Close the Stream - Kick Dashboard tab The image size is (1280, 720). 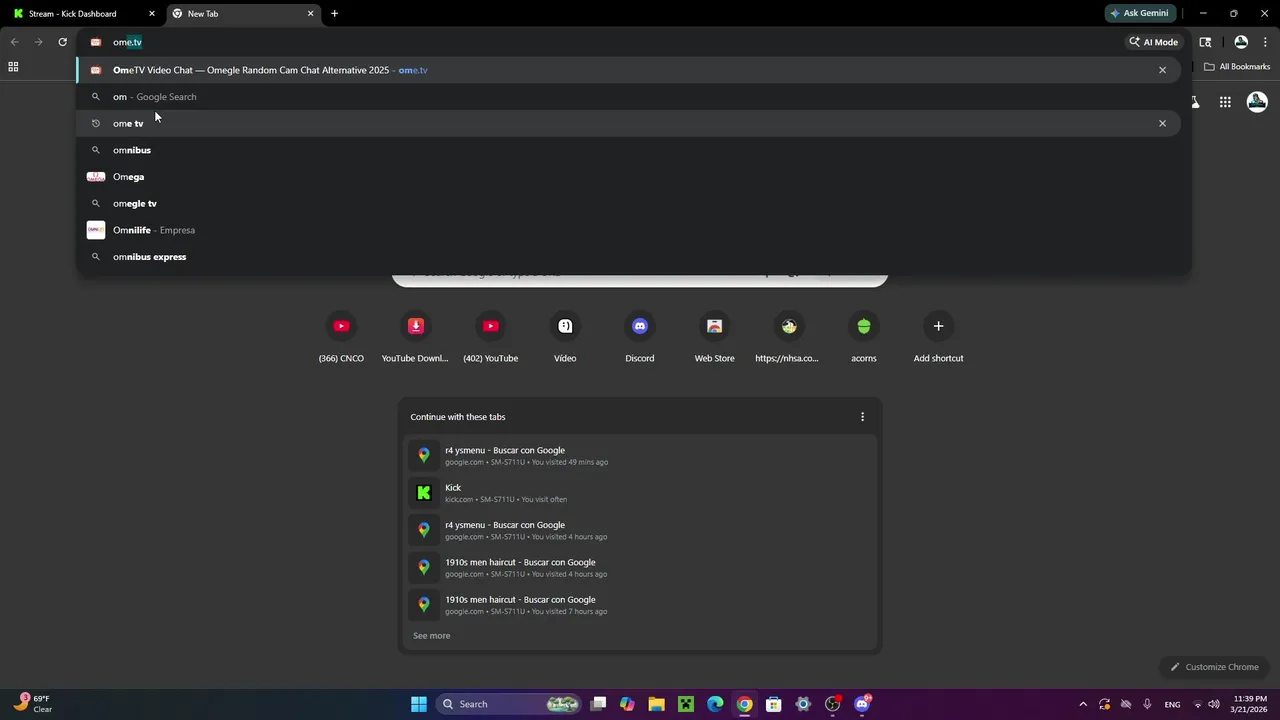(x=152, y=14)
